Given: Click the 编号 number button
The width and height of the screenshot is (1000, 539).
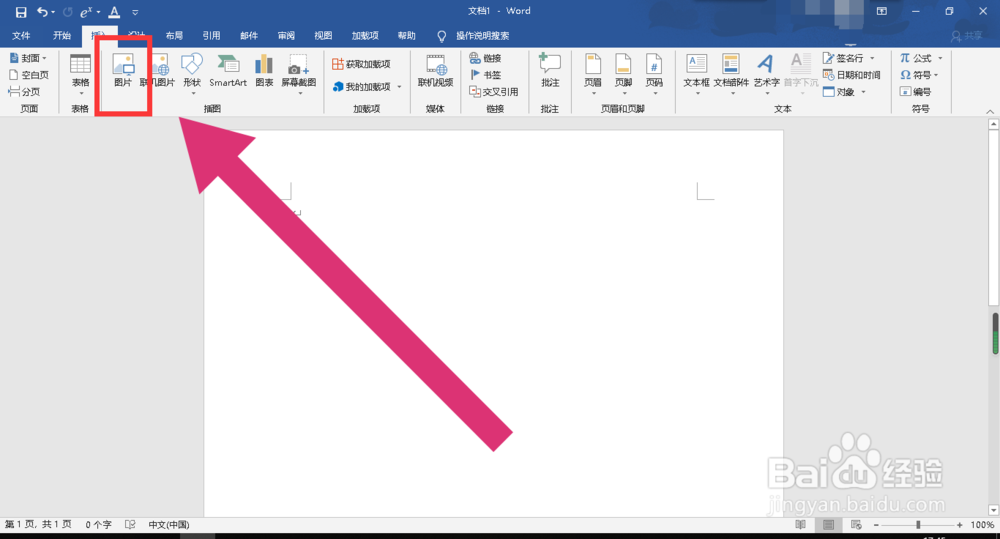Looking at the screenshot, I should [x=915, y=92].
